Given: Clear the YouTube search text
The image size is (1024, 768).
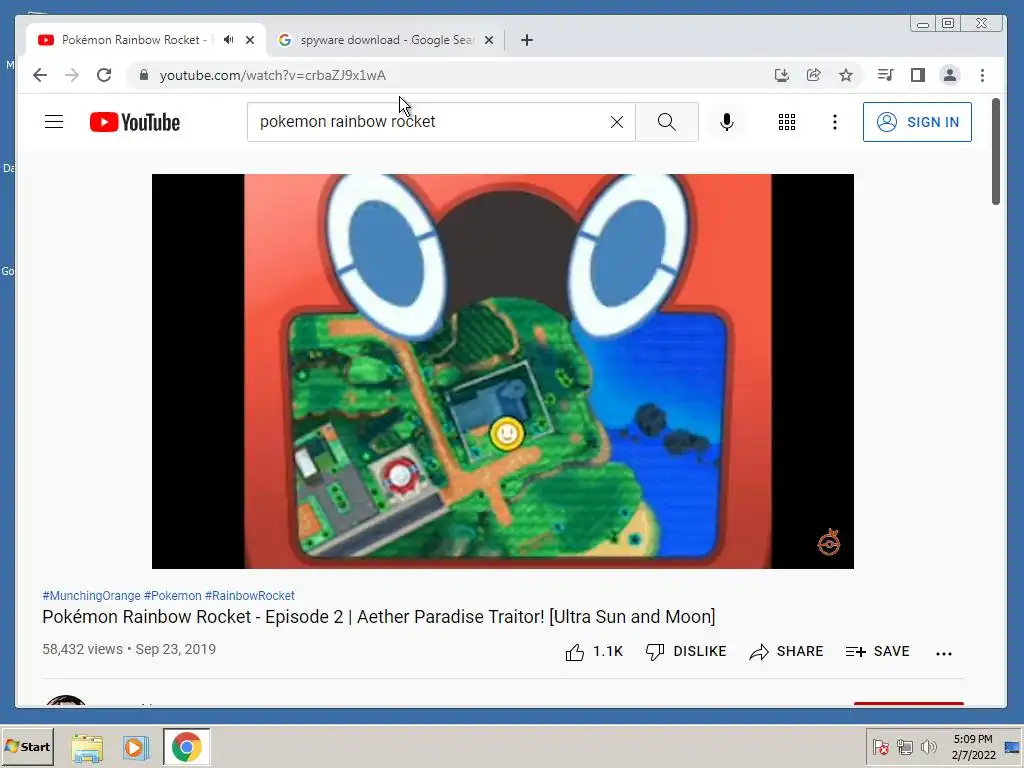Looking at the screenshot, I should point(616,121).
